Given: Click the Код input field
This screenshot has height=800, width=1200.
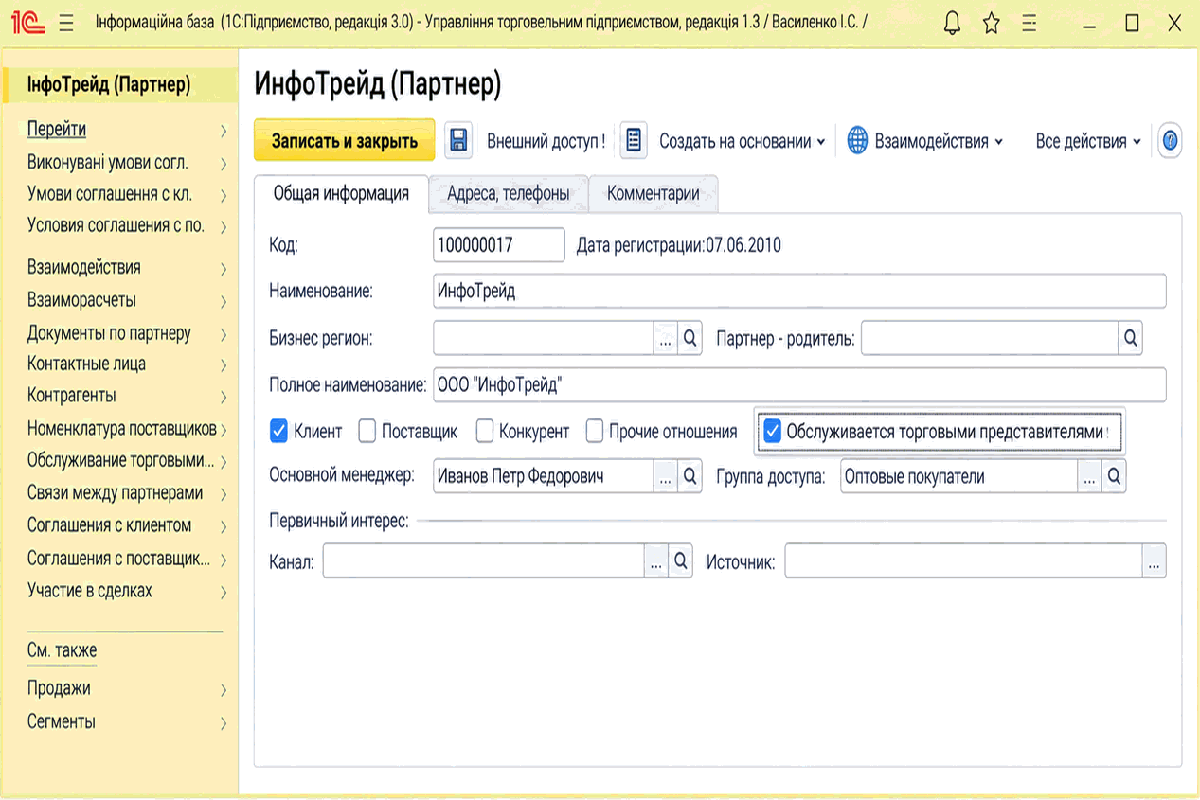Looking at the screenshot, I should pos(499,246).
